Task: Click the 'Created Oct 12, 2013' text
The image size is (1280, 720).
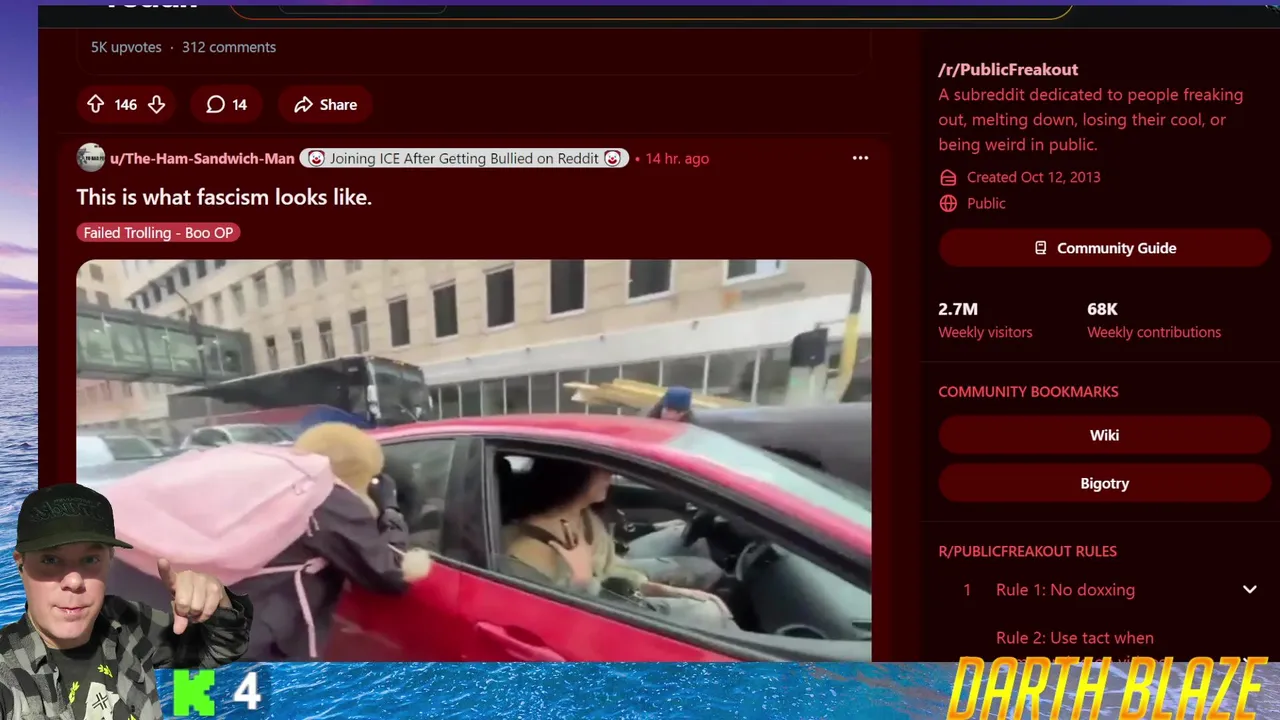Action: tap(1033, 177)
